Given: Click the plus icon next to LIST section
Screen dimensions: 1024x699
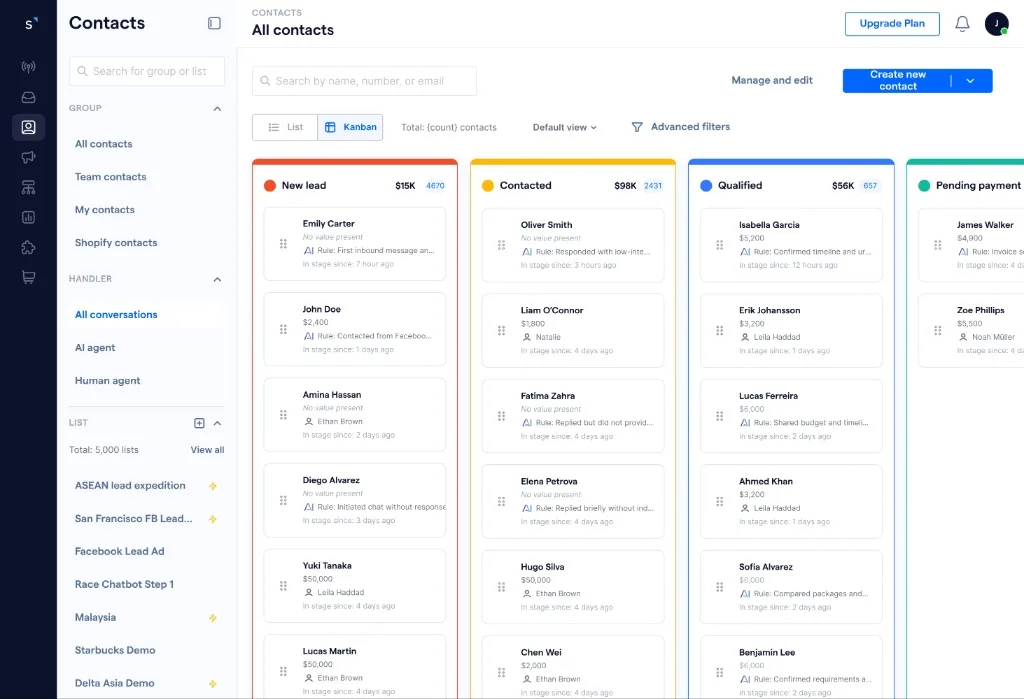Looking at the screenshot, I should click(x=197, y=422).
